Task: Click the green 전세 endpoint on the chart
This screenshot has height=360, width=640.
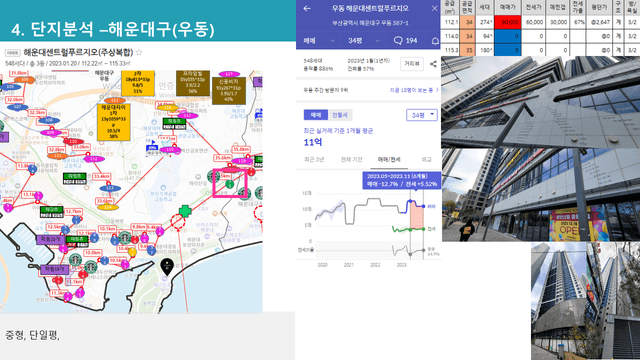Action: [x=423, y=229]
